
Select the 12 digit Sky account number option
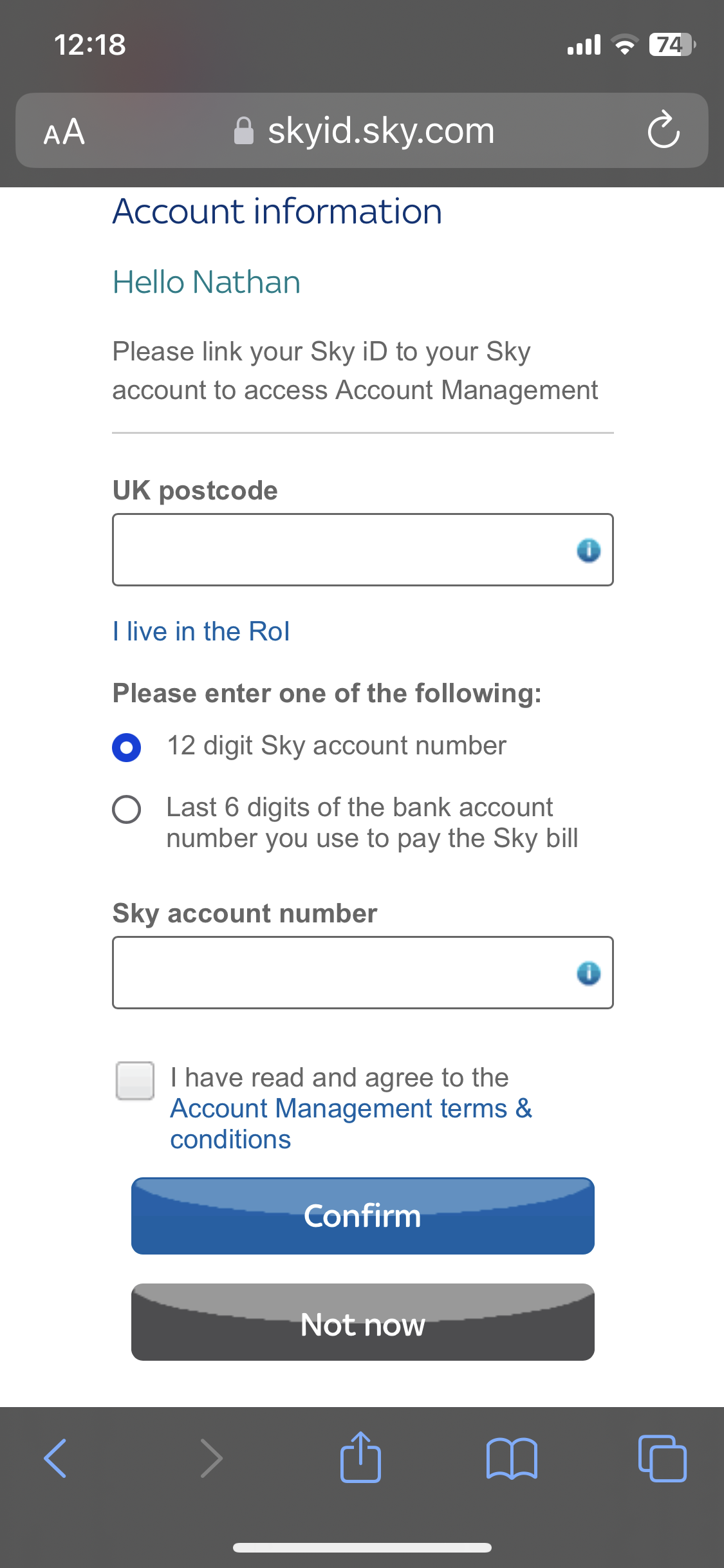coord(127,747)
